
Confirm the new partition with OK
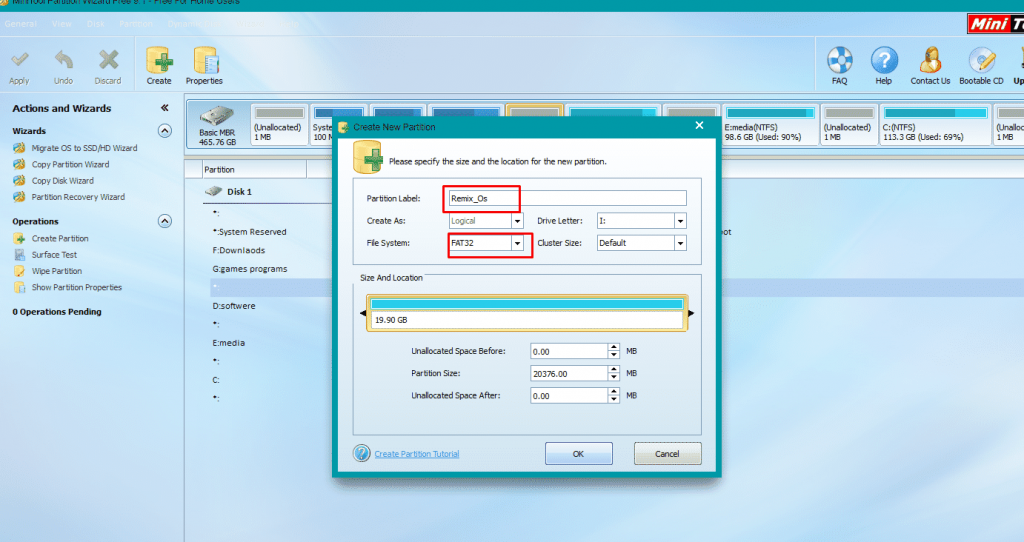pyautogui.click(x=579, y=454)
